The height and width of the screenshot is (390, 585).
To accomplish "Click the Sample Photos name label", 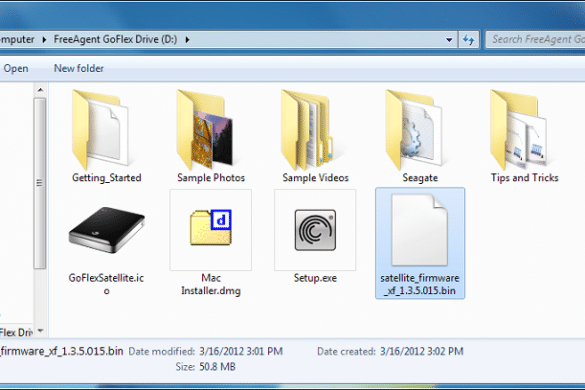I will click(x=211, y=178).
